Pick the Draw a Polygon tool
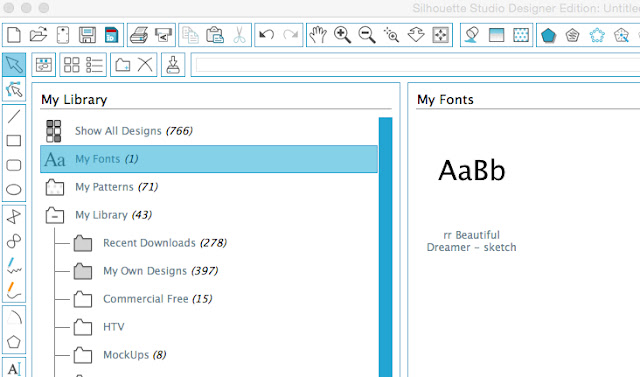 coord(14,217)
